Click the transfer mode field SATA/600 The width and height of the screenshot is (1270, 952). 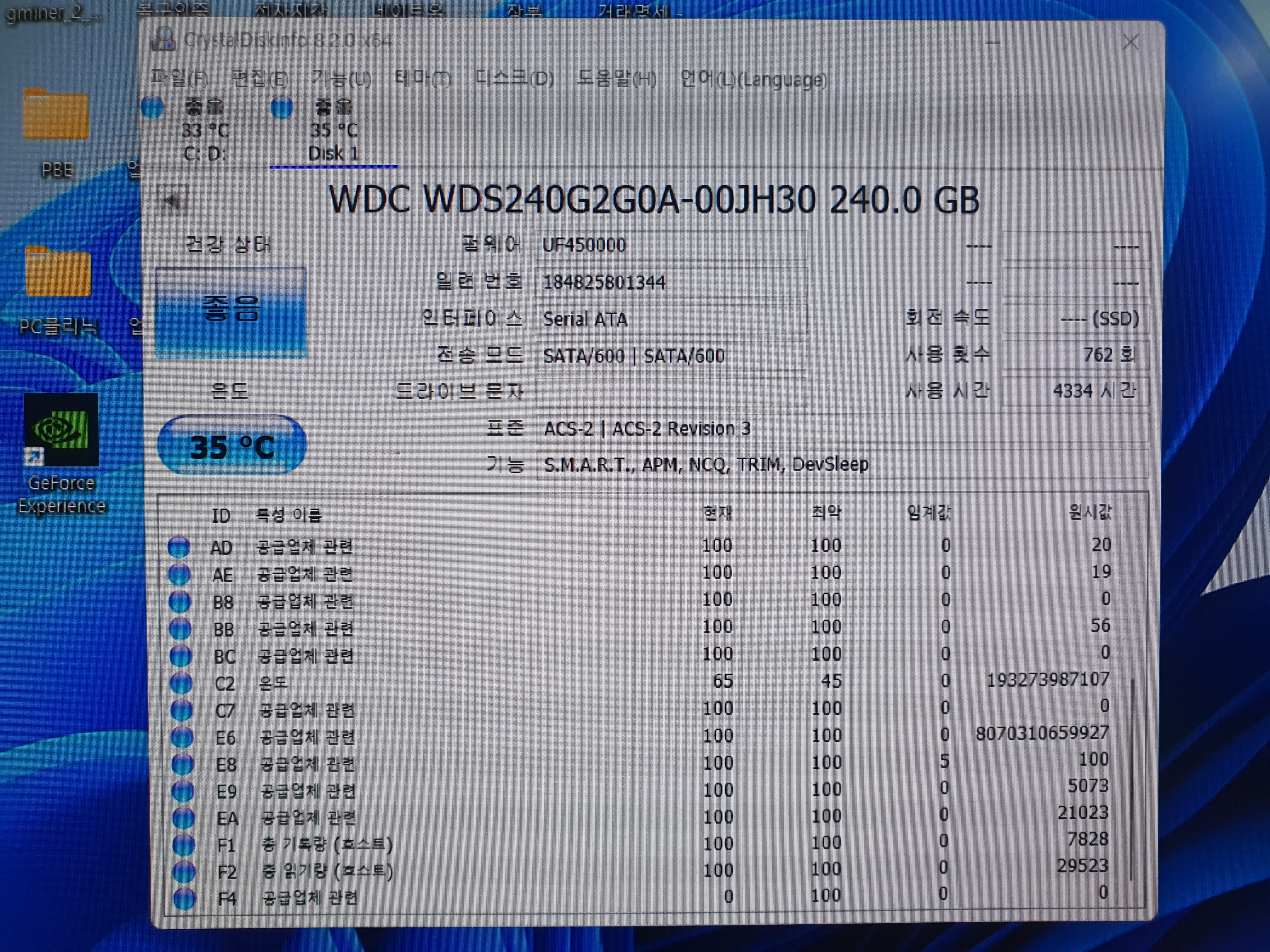pyautogui.click(x=671, y=356)
